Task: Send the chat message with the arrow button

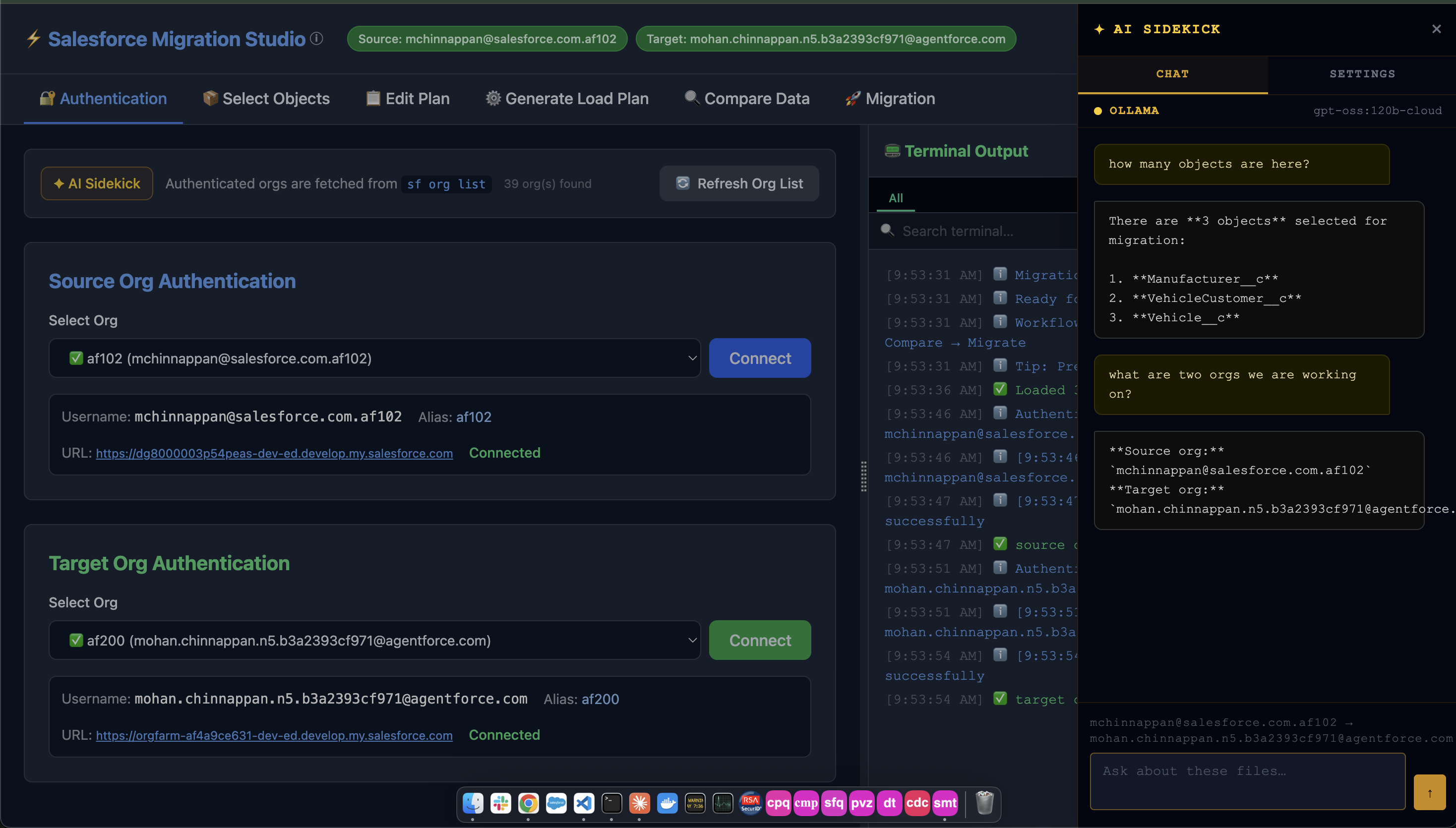Action: (x=1429, y=792)
